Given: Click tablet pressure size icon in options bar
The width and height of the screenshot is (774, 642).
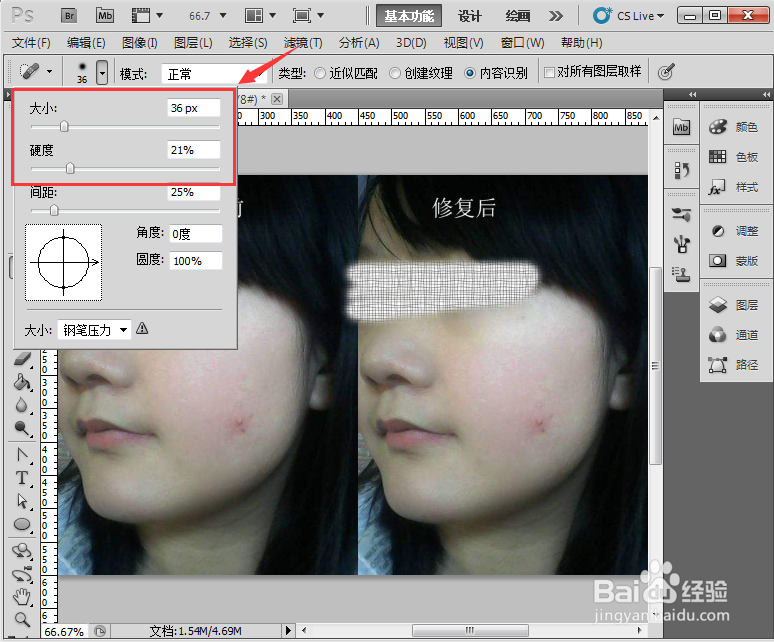Looking at the screenshot, I should pos(666,73).
